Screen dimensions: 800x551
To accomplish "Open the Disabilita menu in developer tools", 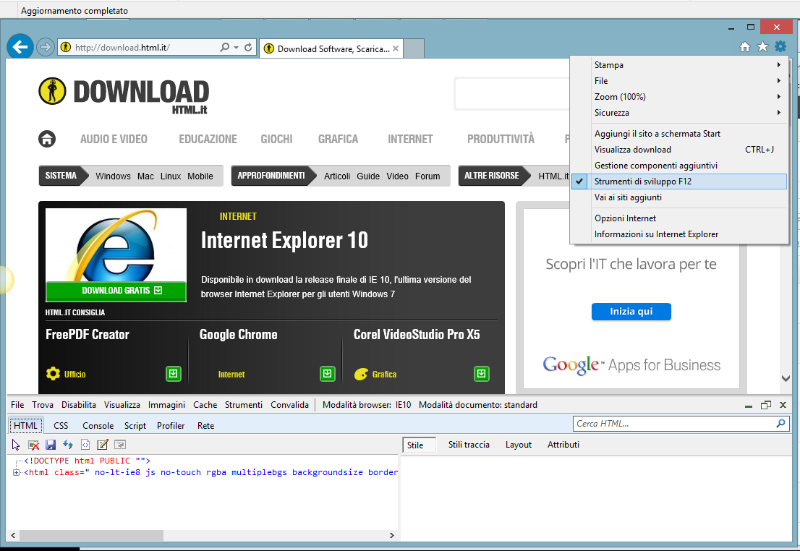I will (78, 405).
